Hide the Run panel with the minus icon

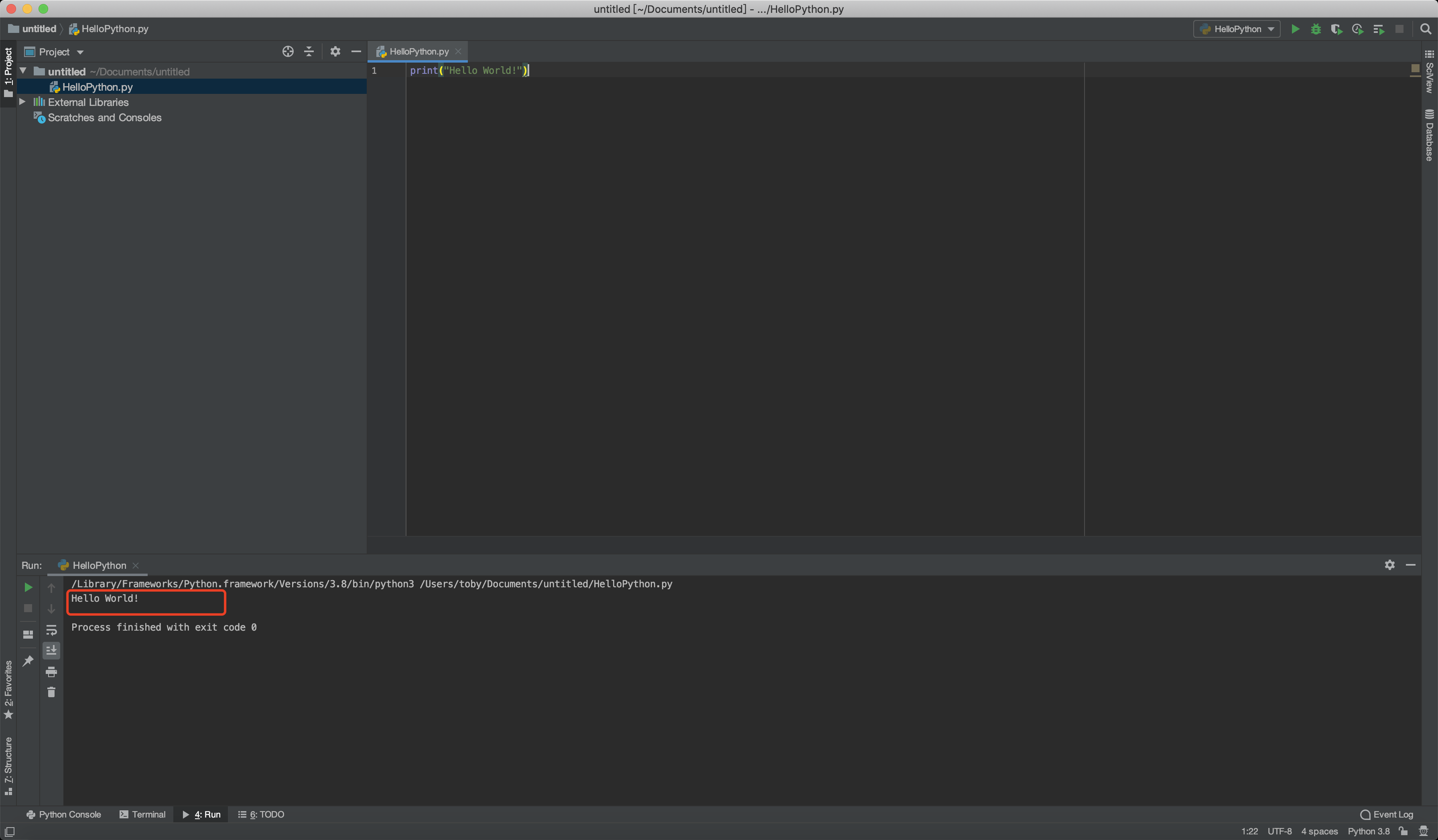click(x=1411, y=564)
